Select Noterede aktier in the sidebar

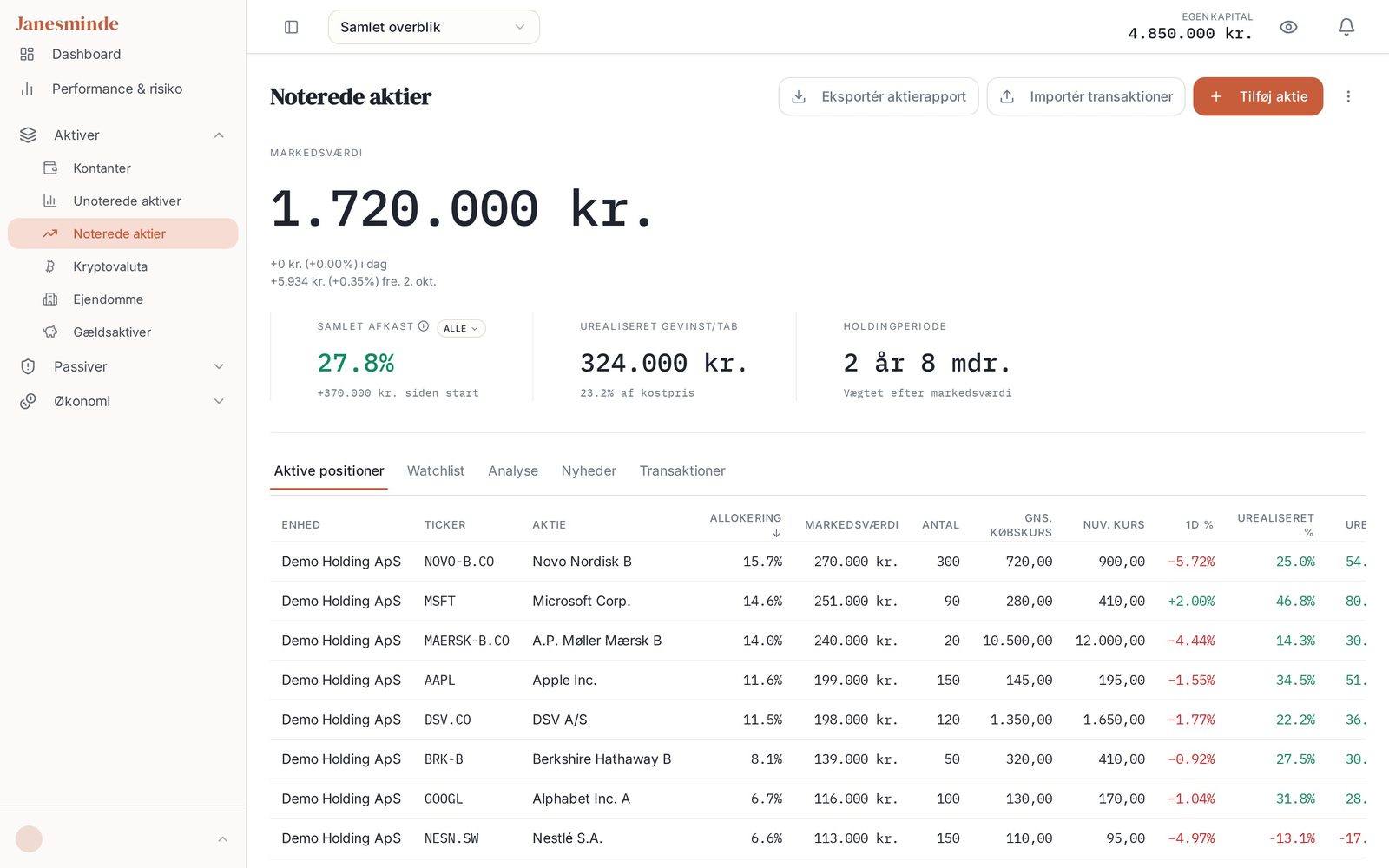click(x=123, y=233)
